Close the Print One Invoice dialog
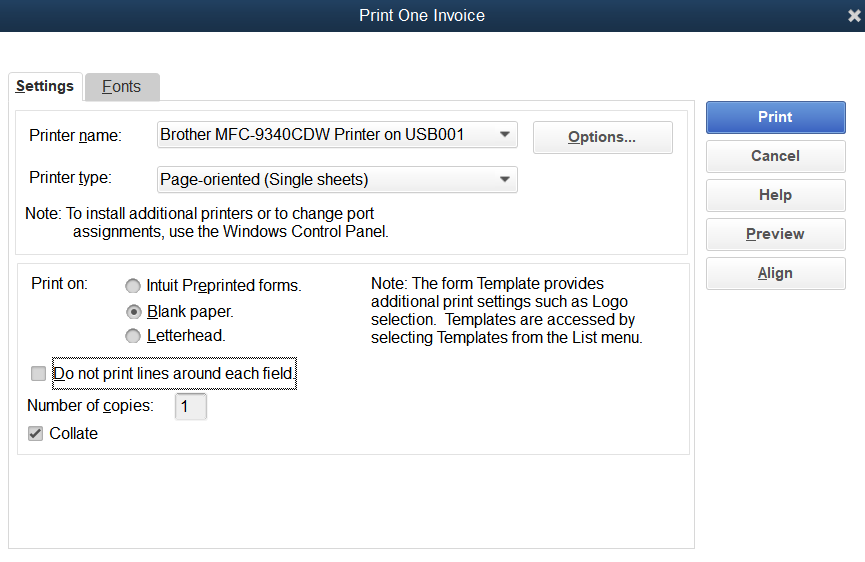865x562 pixels. pos(854,16)
